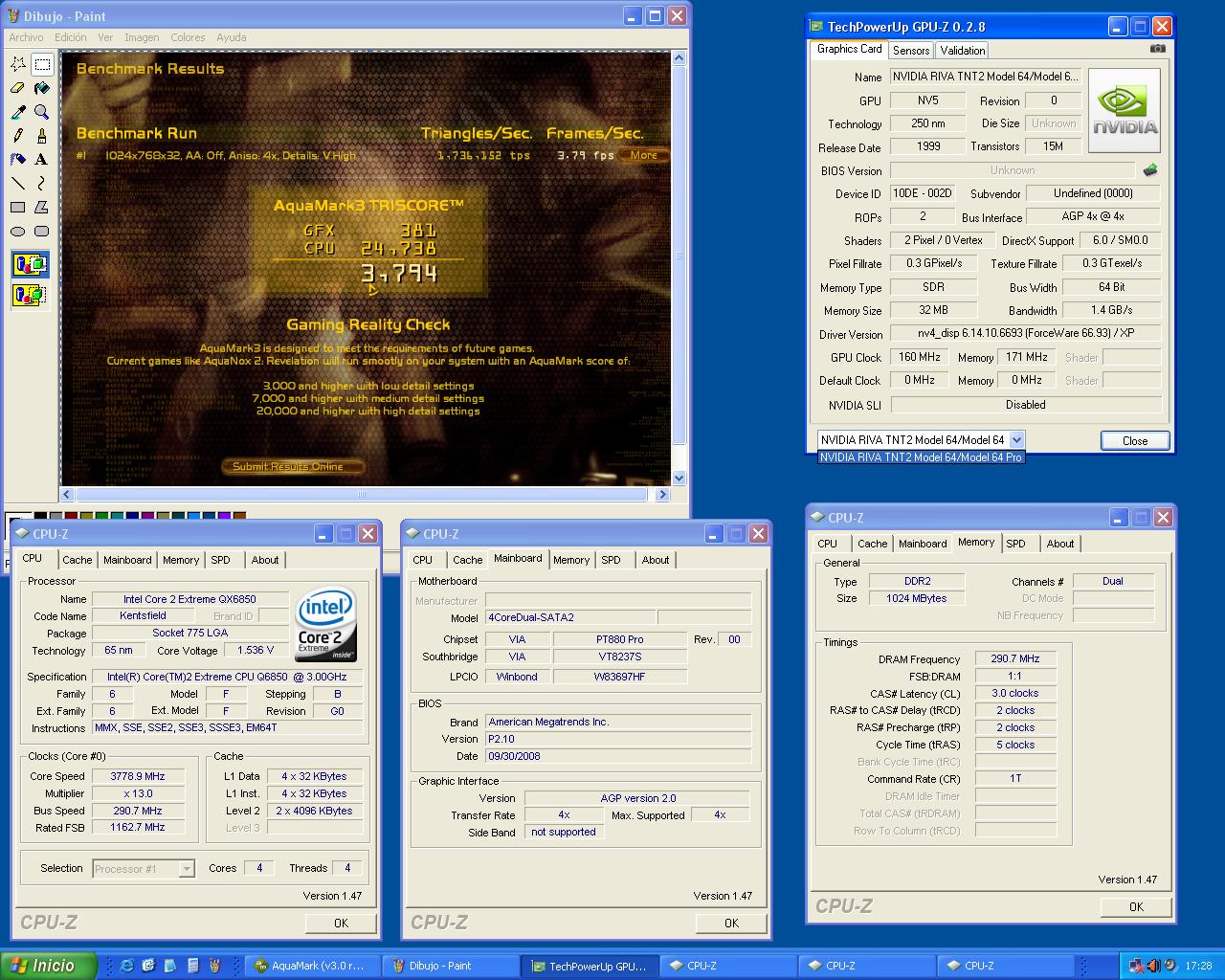Click Paint horizontal scrollbar left arrow
The height and width of the screenshot is (980, 1225).
pyautogui.click(x=67, y=495)
